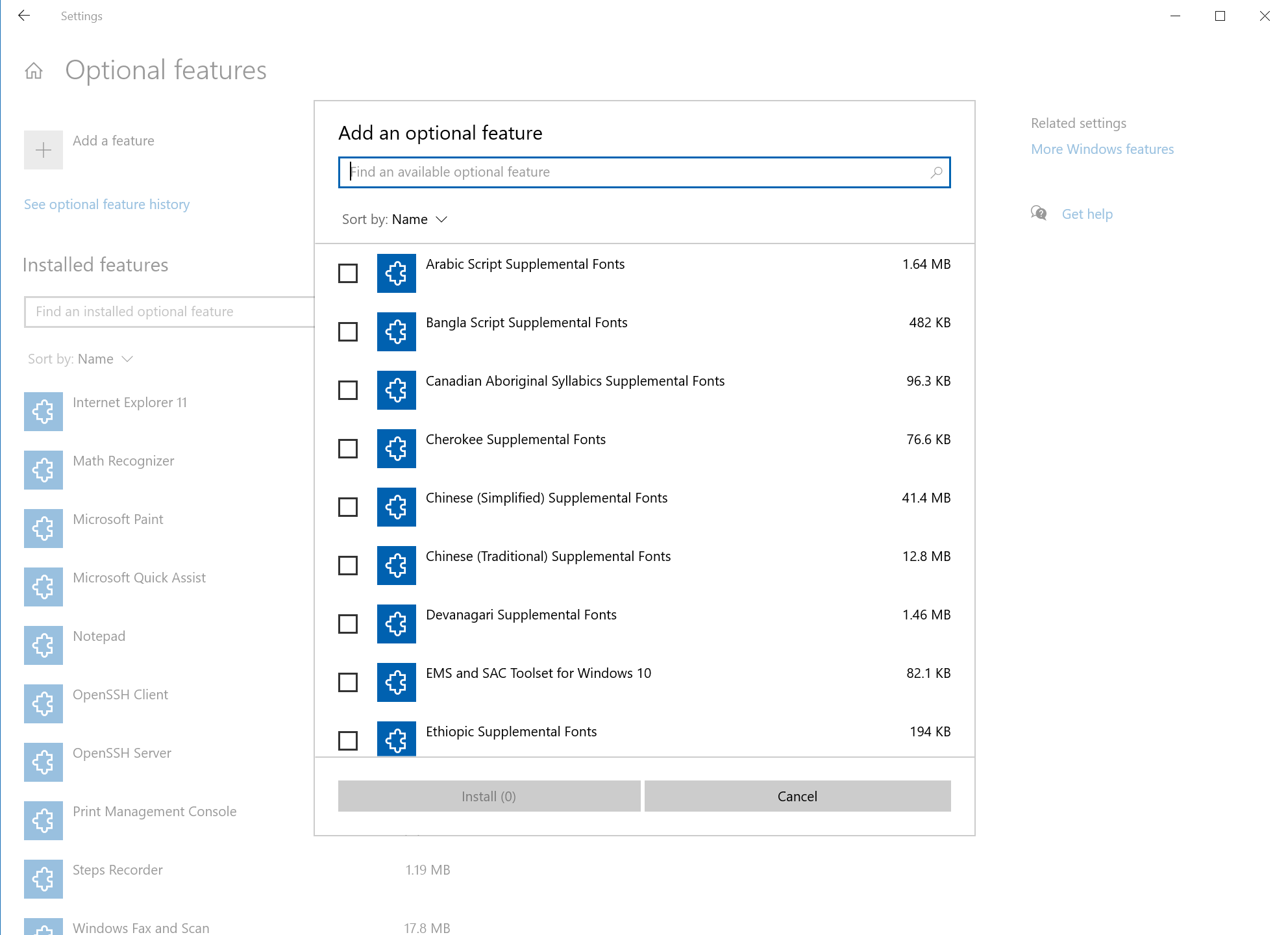Click the plus icon for Add a feature

tap(43, 150)
